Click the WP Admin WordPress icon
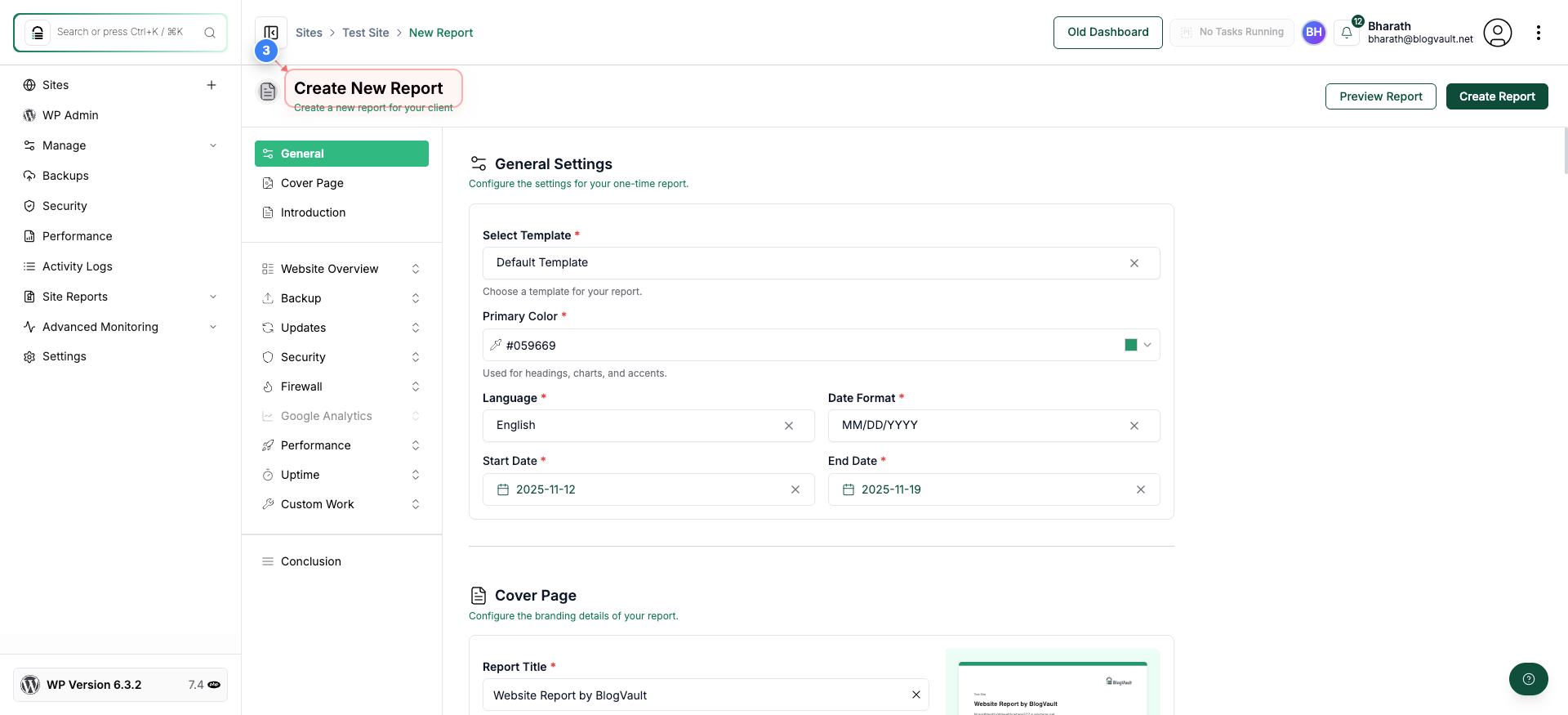This screenshot has height=715, width=1568. [x=29, y=115]
